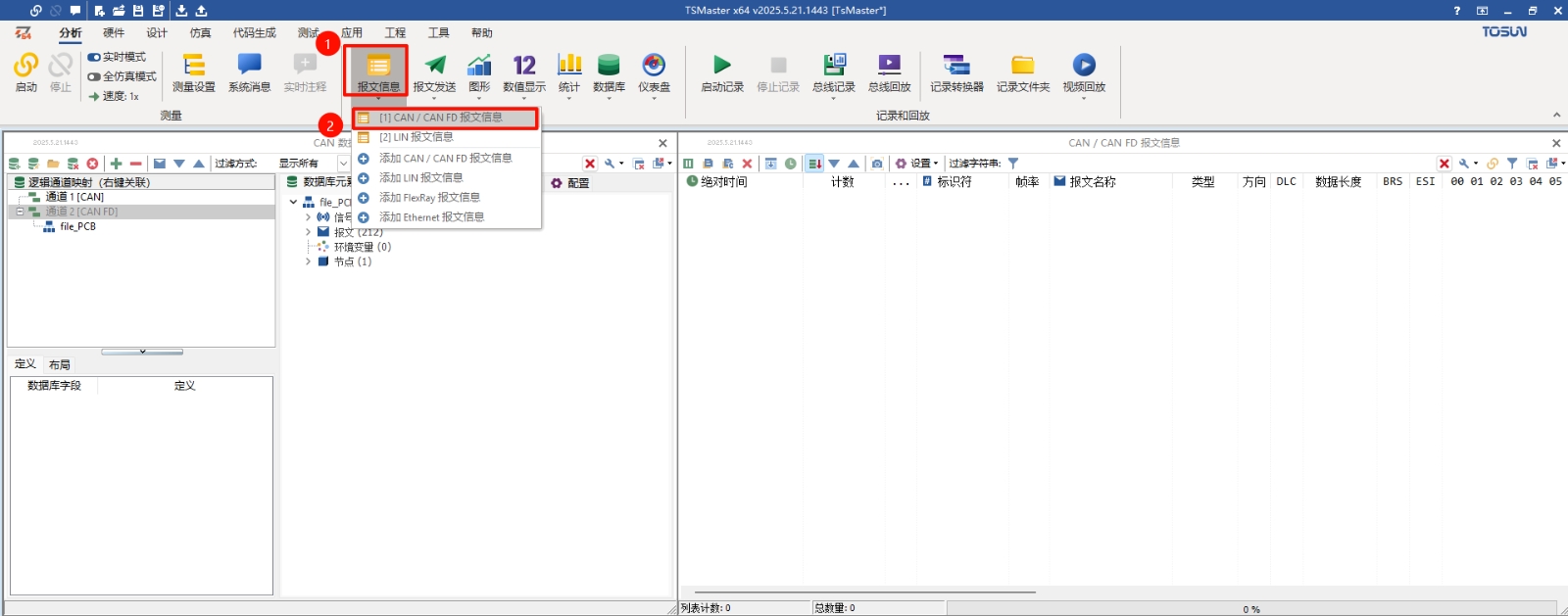
Task: Click the 仪表盘 dashboard icon
Action: coord(654,71)
